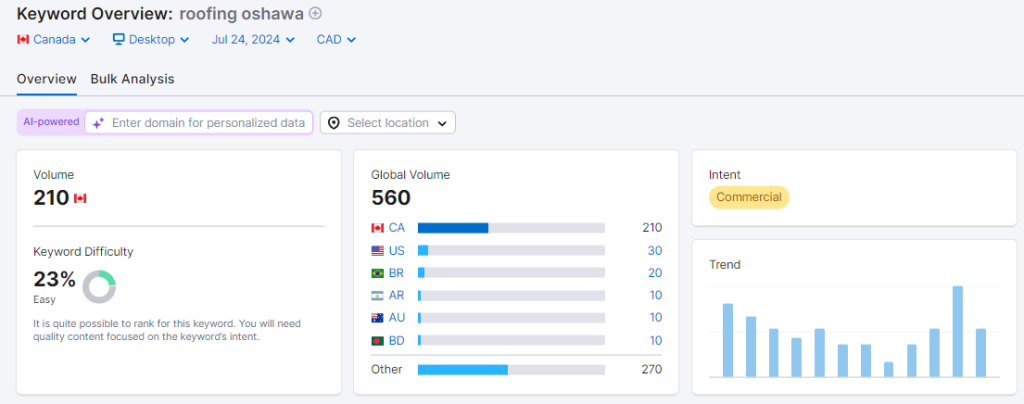Click the plus icon beside roofing oshawa
This screenshot has width=1024, height=404.
click(x=316, y=13)
